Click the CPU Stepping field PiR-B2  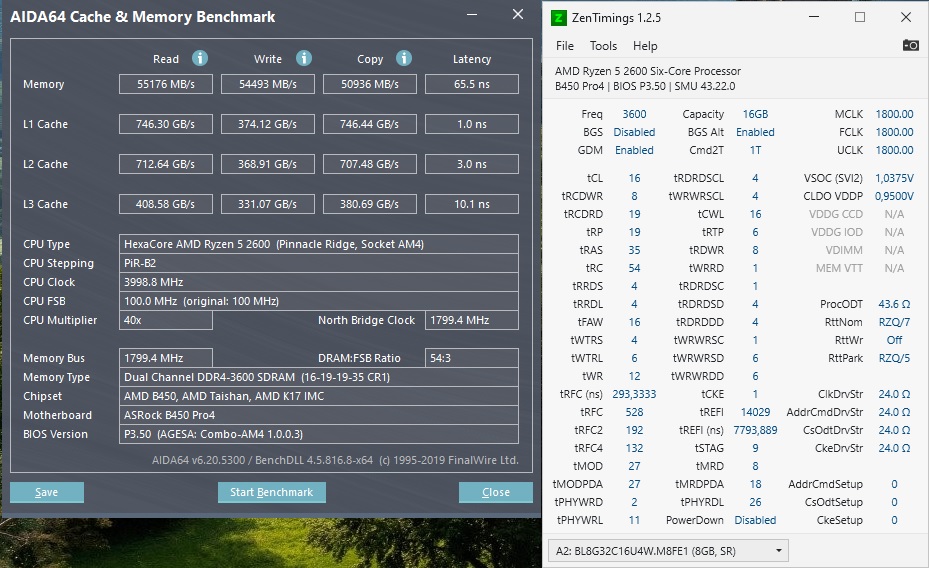coord(319,263)
